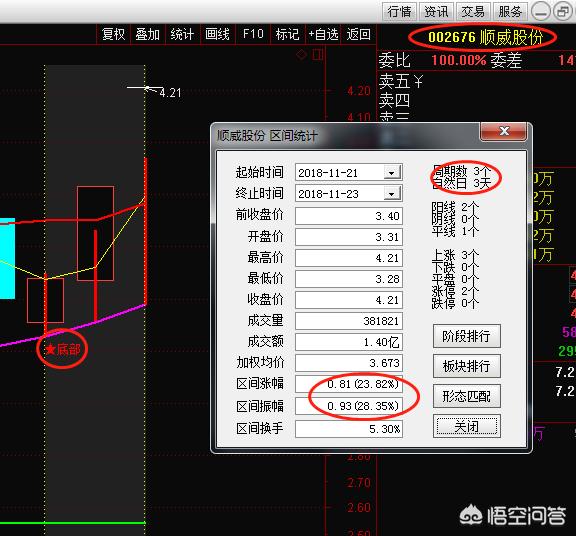576x536 pixels.
Task: Click the 开盘价 value 3.31
Action: click(x=349, y=237)
